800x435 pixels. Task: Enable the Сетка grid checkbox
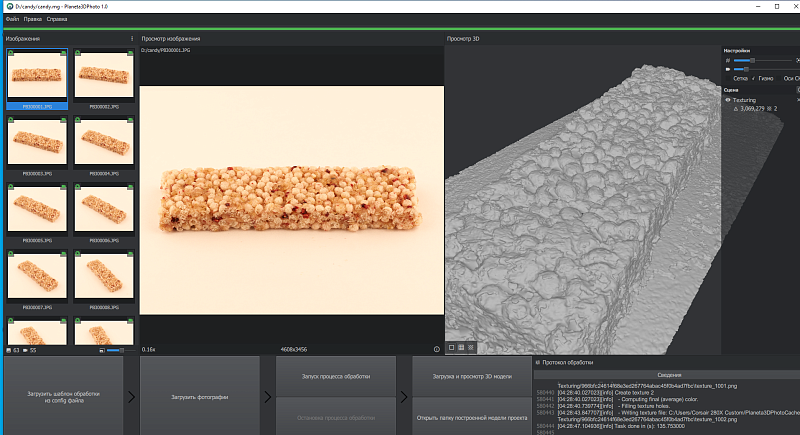click(729, 79)
